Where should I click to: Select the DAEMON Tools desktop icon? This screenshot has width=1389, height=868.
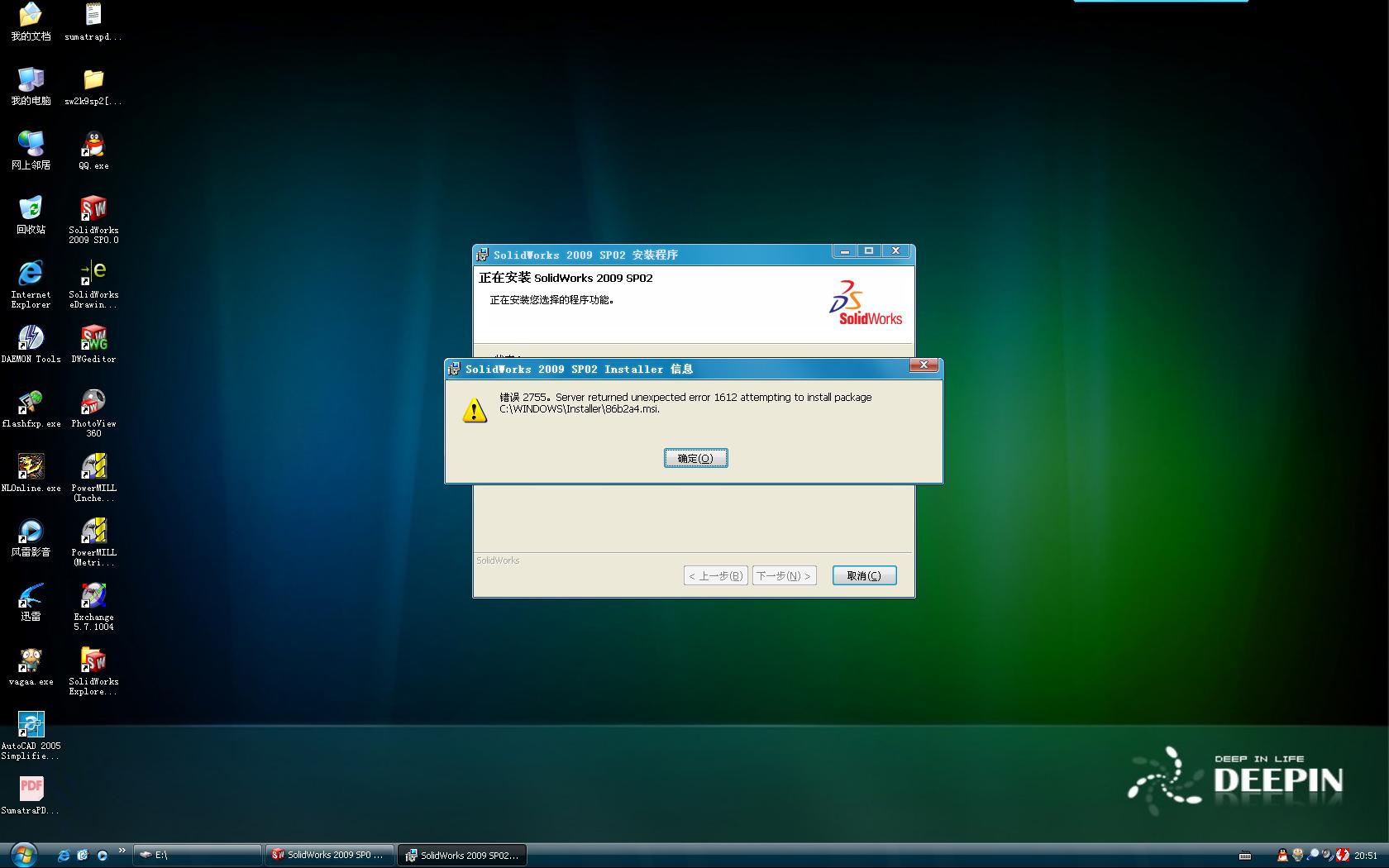[x=31, y=344]
